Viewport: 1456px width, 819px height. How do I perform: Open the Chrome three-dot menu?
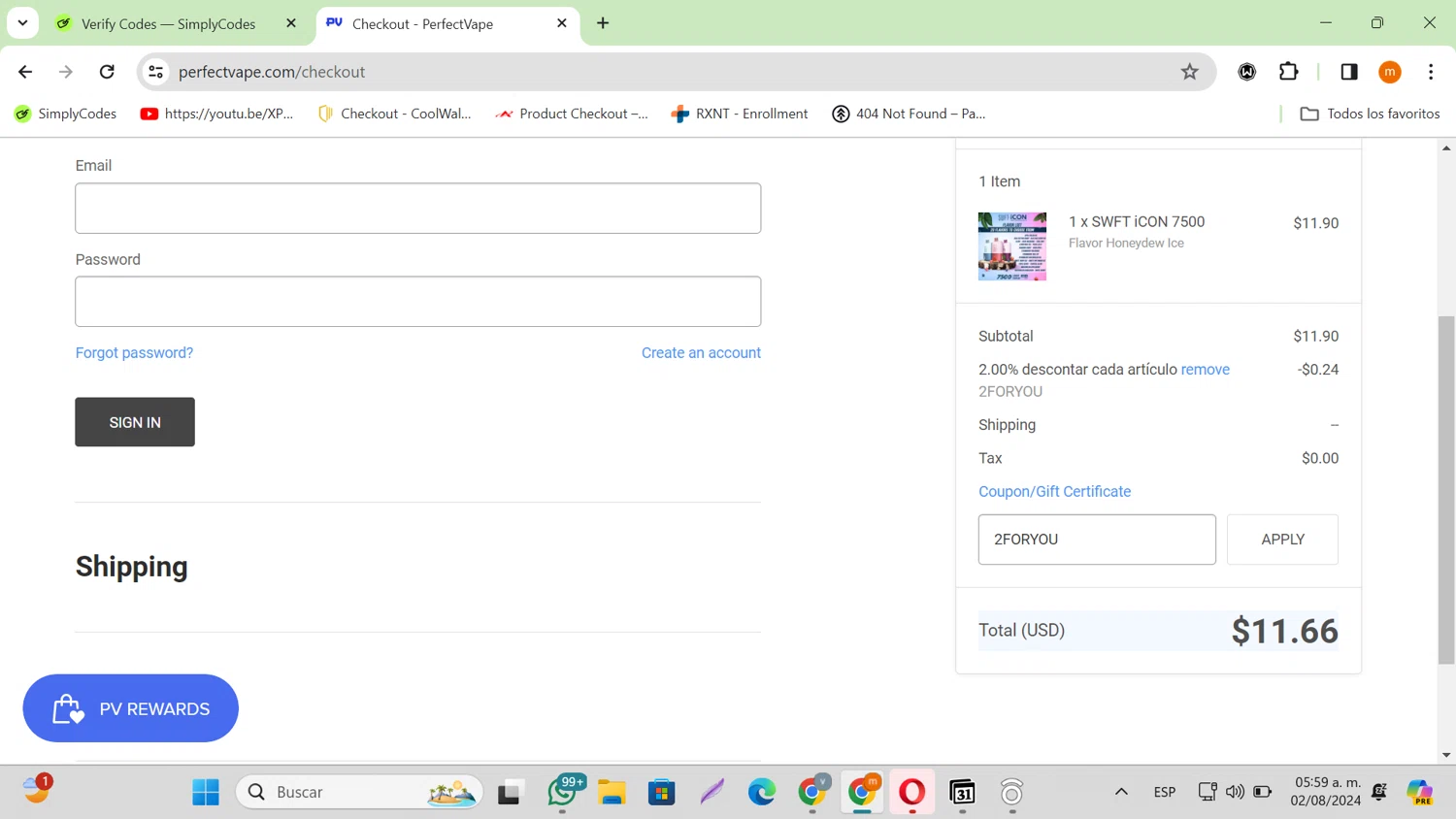(x=1431, y=72)
